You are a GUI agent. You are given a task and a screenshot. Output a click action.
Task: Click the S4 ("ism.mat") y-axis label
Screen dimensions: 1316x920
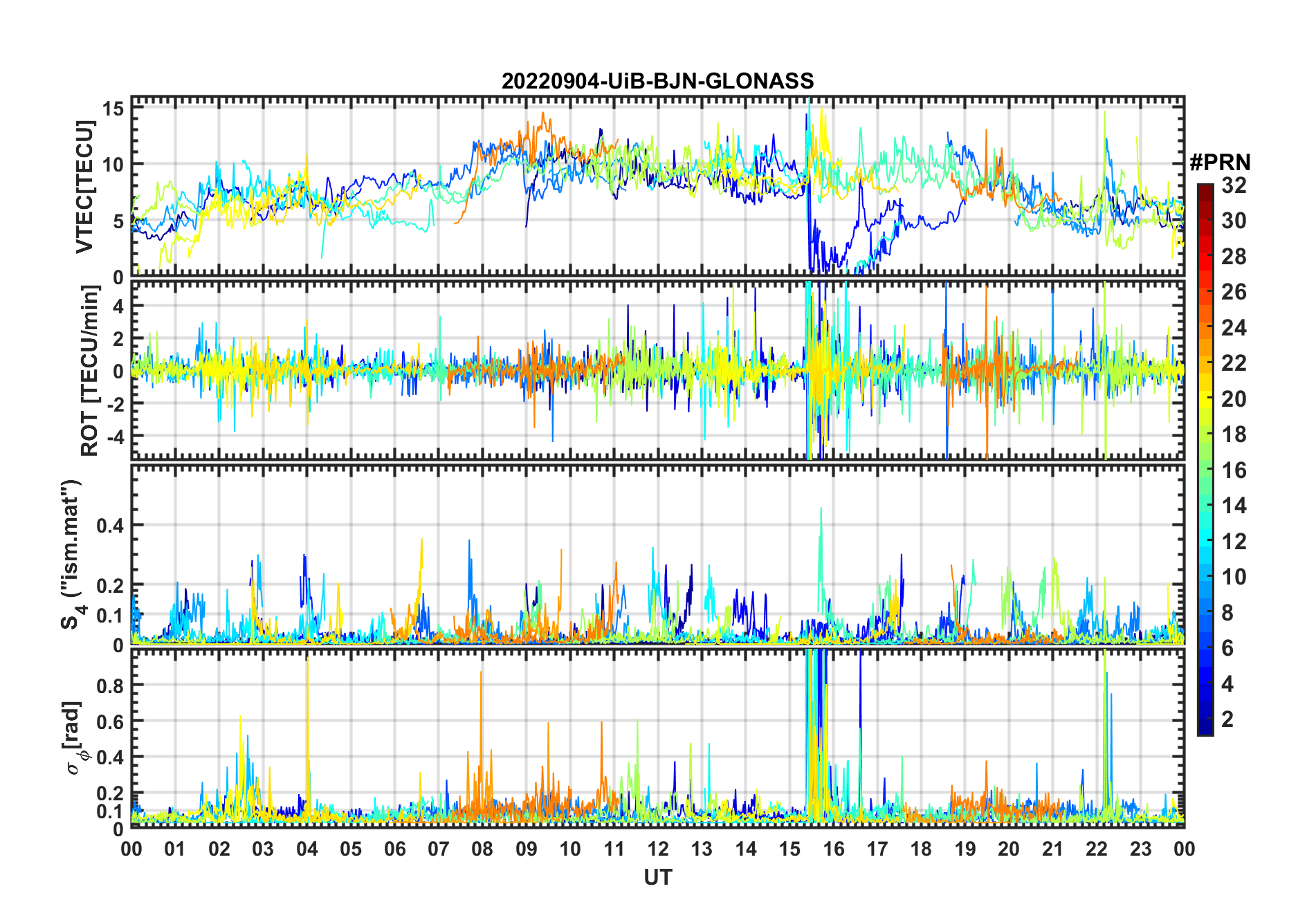(x=71, y=555)
